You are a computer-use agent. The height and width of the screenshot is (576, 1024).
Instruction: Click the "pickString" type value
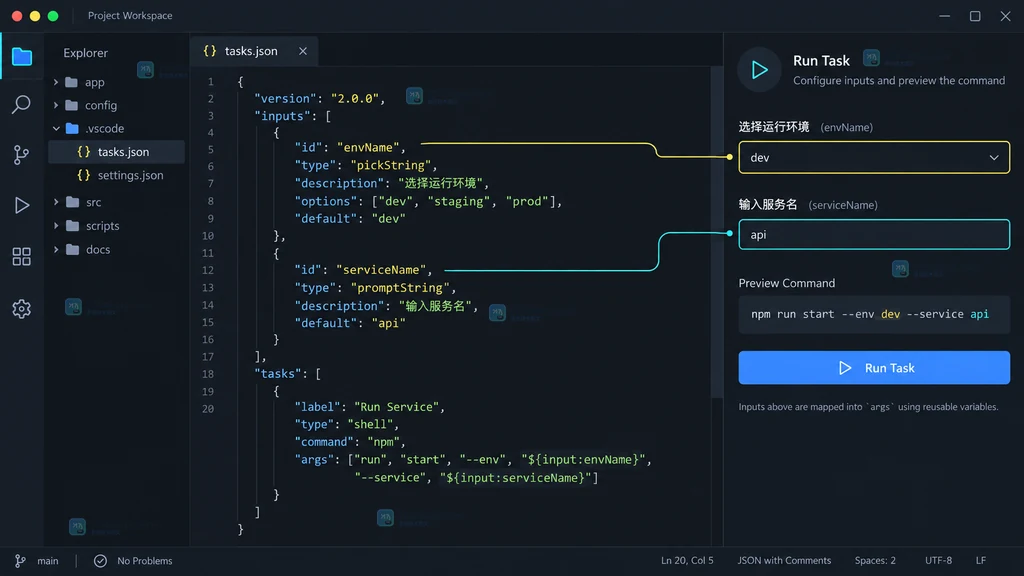[391, 165]
